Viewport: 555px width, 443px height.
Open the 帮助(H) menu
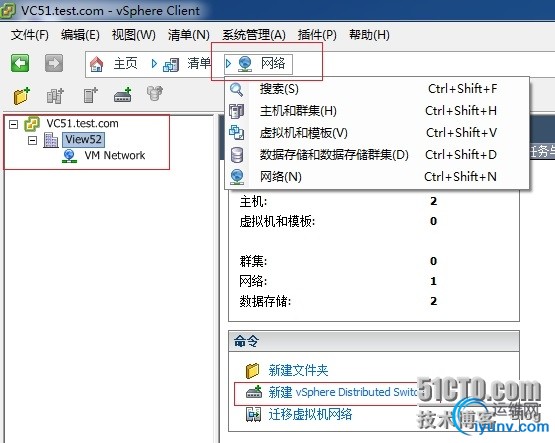click(369, 35)
